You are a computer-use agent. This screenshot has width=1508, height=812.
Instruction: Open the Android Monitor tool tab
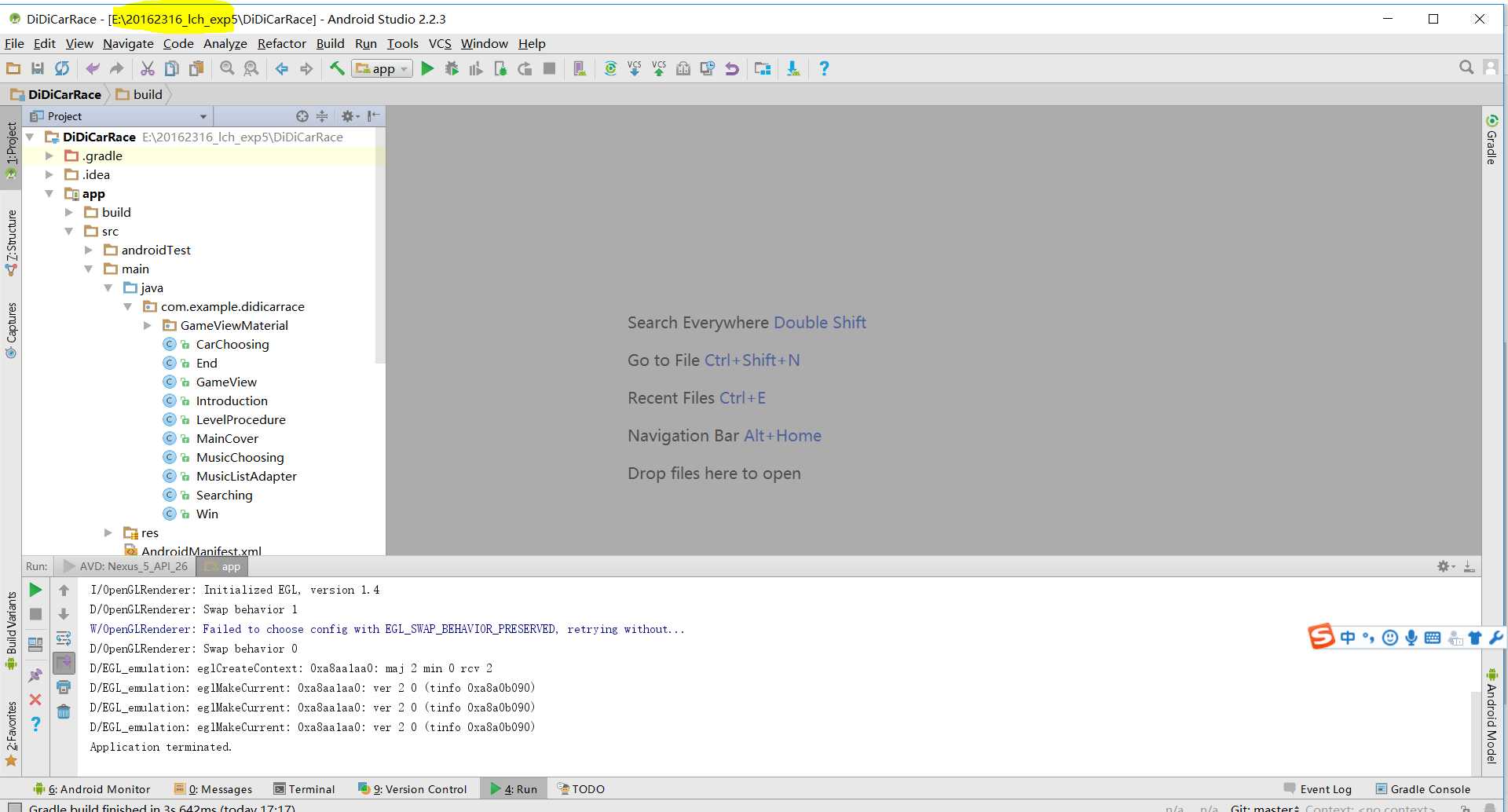click(92, 789)
